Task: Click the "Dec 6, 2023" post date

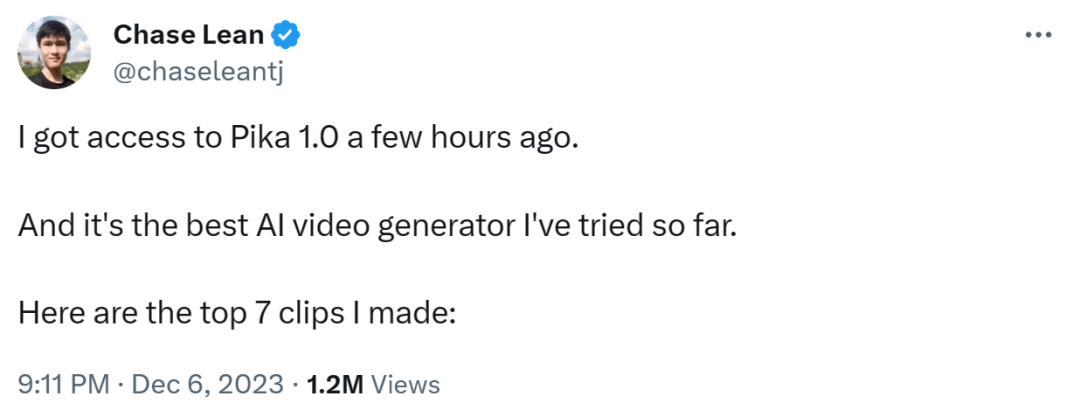Action: point(194,383)
